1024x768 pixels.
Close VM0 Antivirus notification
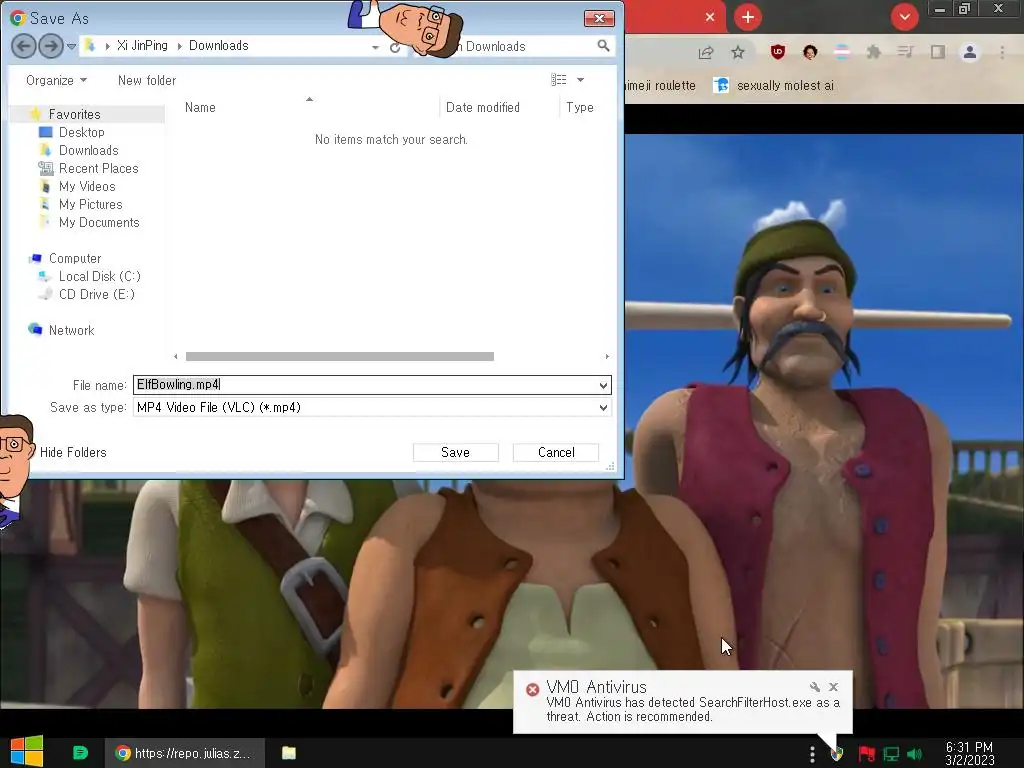(833, 687)
